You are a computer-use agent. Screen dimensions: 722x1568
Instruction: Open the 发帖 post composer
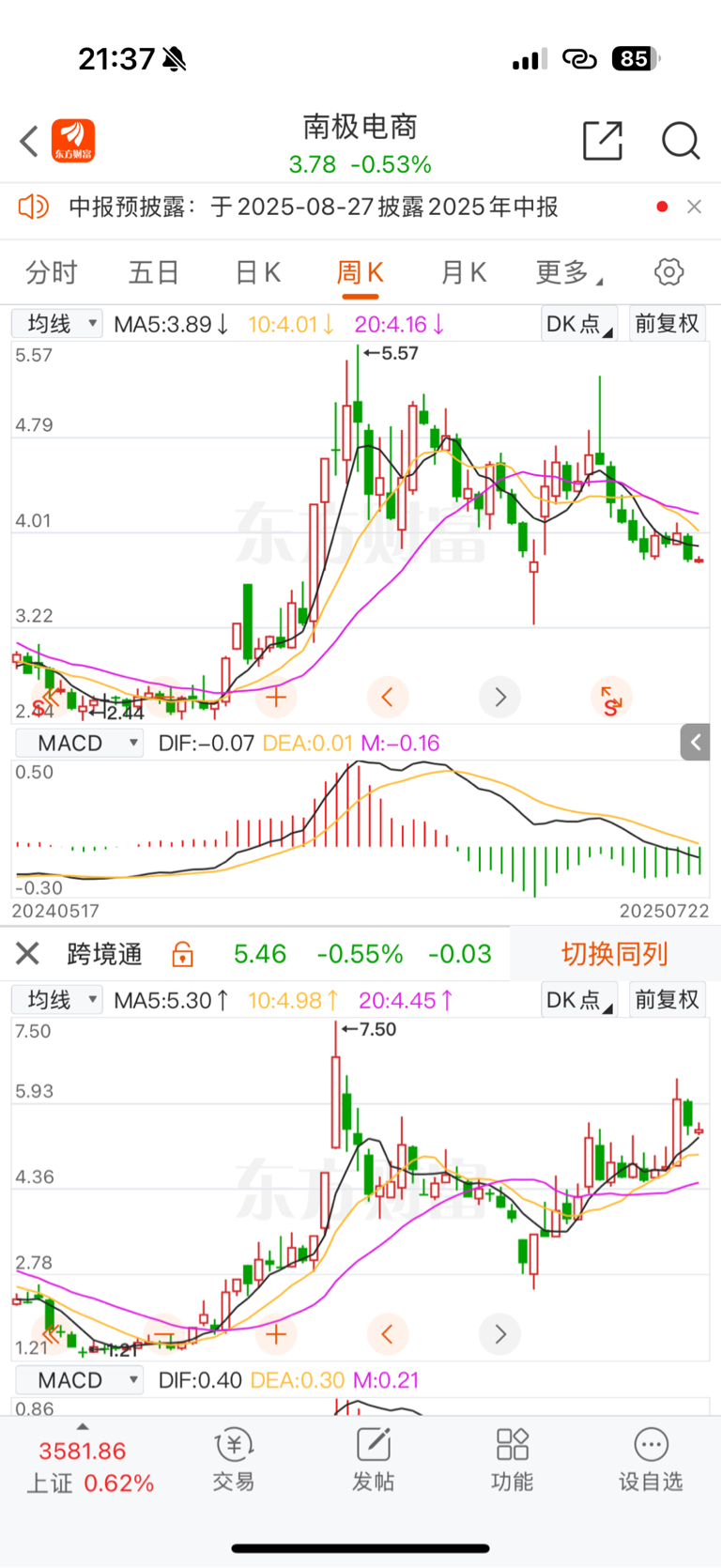(x=373, y=1460)
